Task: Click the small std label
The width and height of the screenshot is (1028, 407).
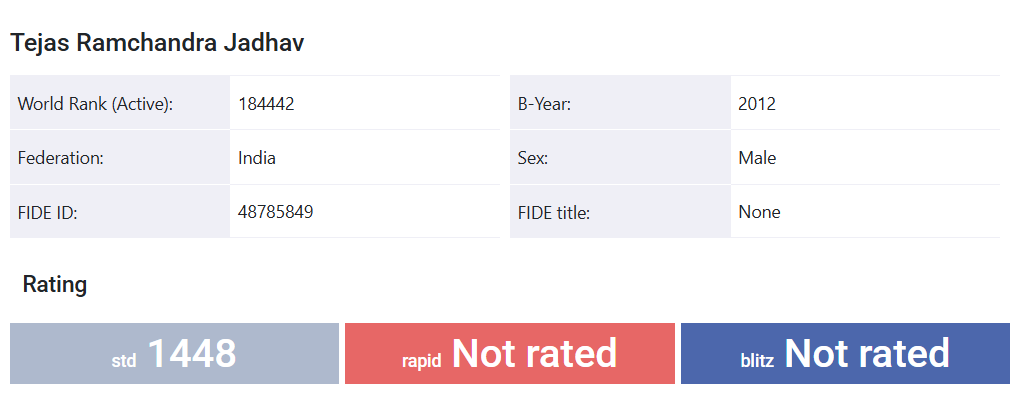Action: [x=124, y=360]
